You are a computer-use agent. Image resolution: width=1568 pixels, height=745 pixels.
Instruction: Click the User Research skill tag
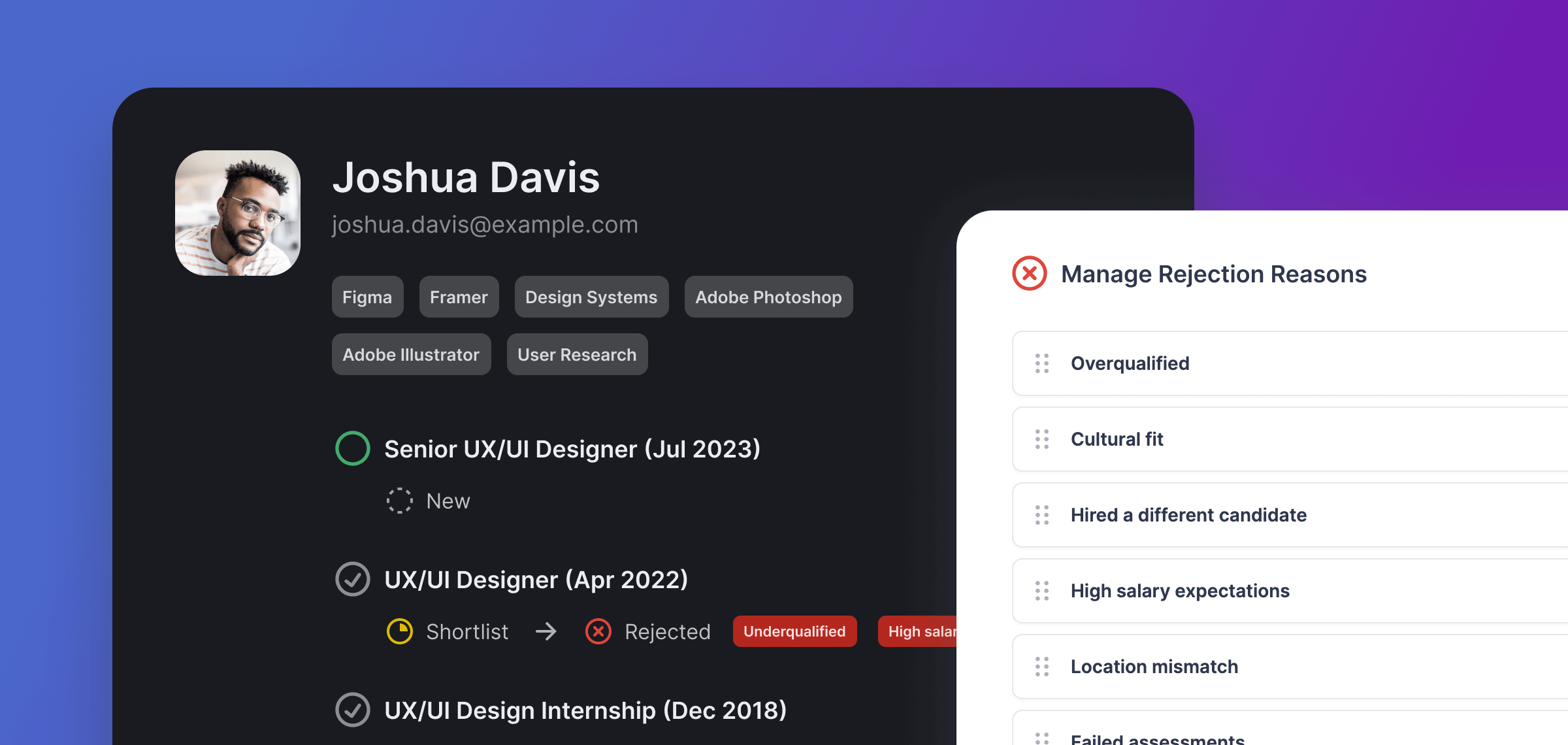click(x=577, y=354)
